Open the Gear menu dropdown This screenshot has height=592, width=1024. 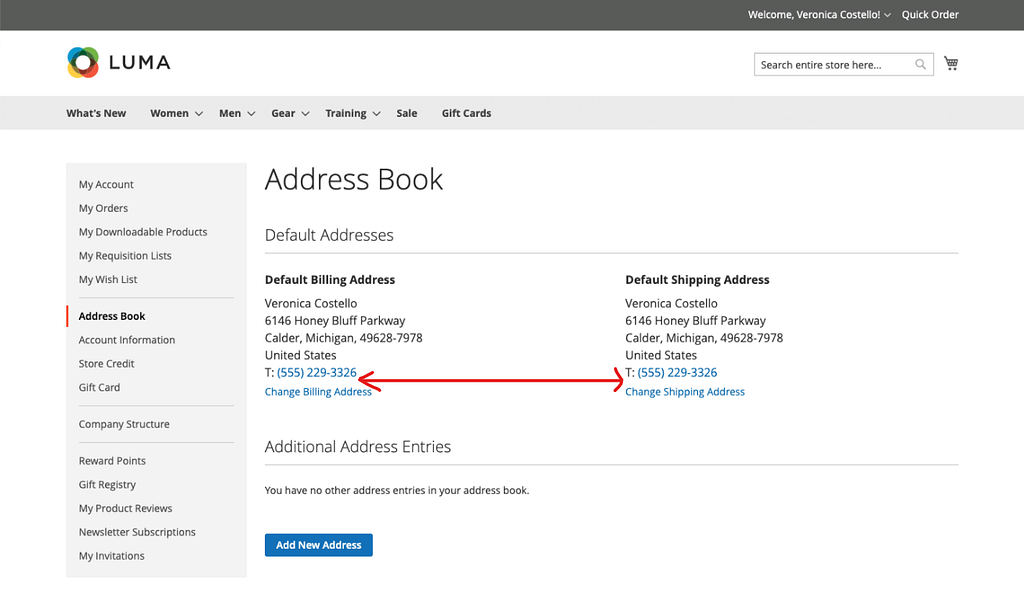[290, 114]
